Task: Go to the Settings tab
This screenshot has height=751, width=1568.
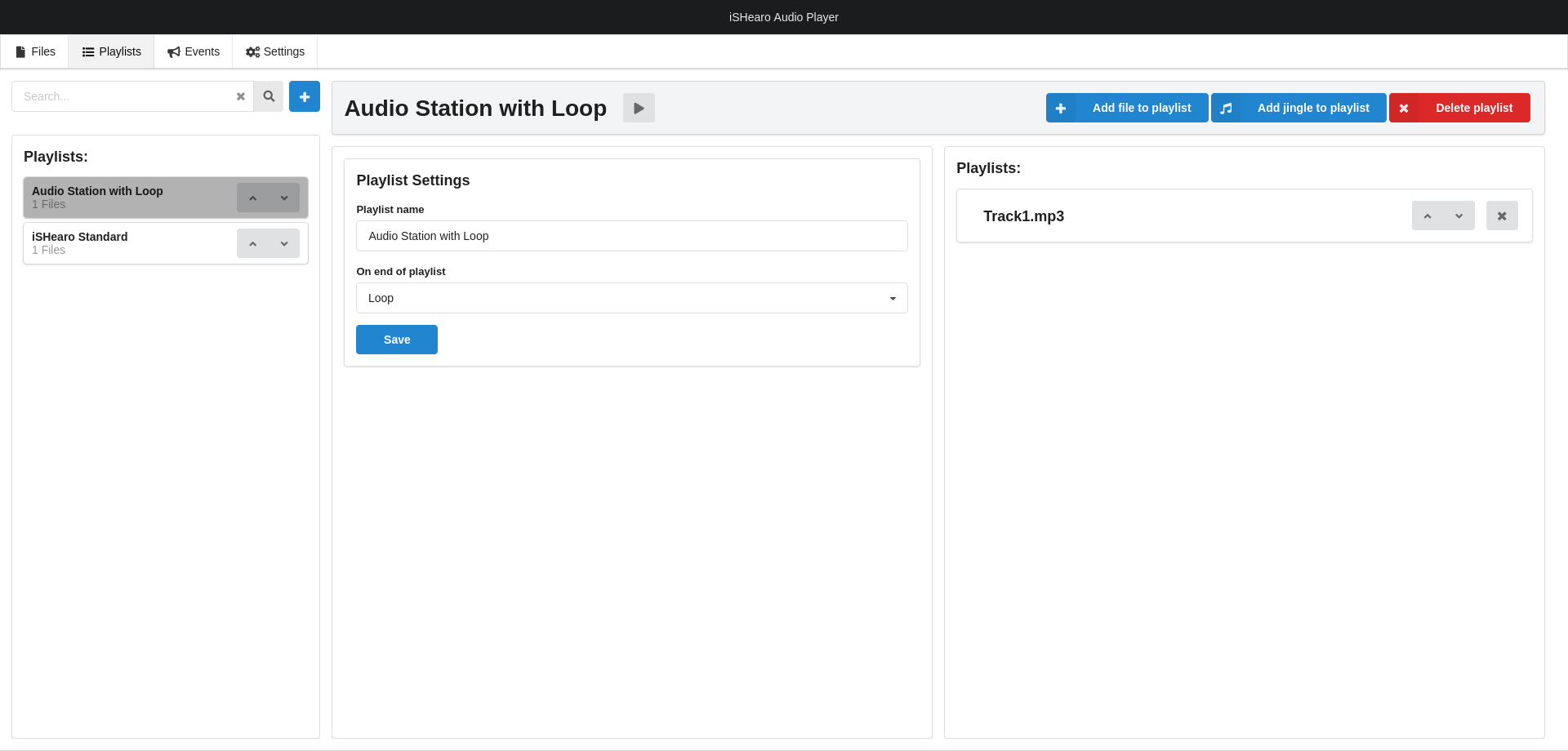Action: coord(275,51)
